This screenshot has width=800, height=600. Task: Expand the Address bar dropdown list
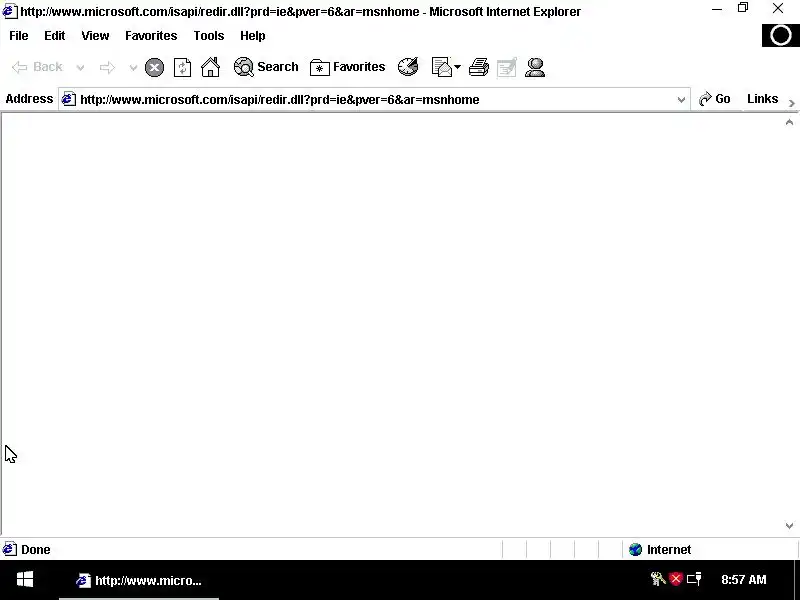click(x=681, y=99)
